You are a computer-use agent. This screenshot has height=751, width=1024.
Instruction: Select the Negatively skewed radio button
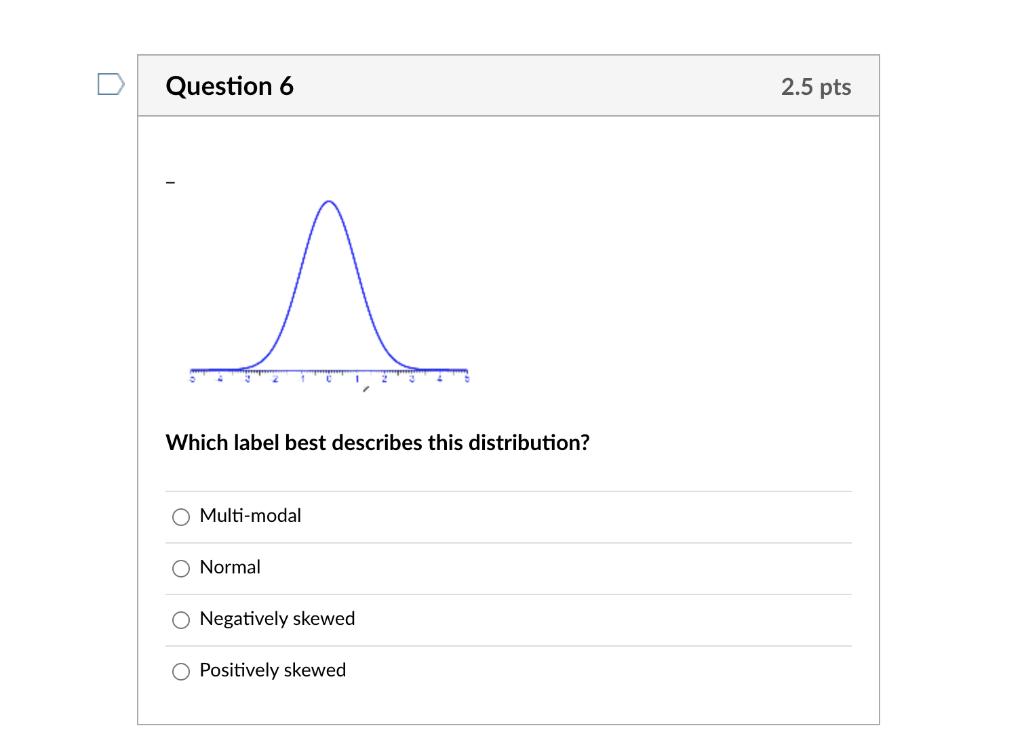(180, 619)
